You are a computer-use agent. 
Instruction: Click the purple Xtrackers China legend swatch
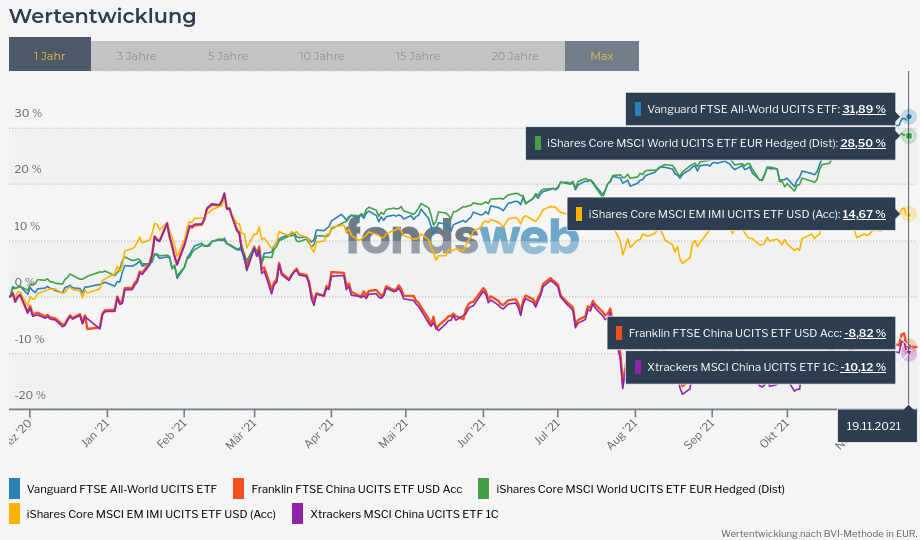pos(297,514)
